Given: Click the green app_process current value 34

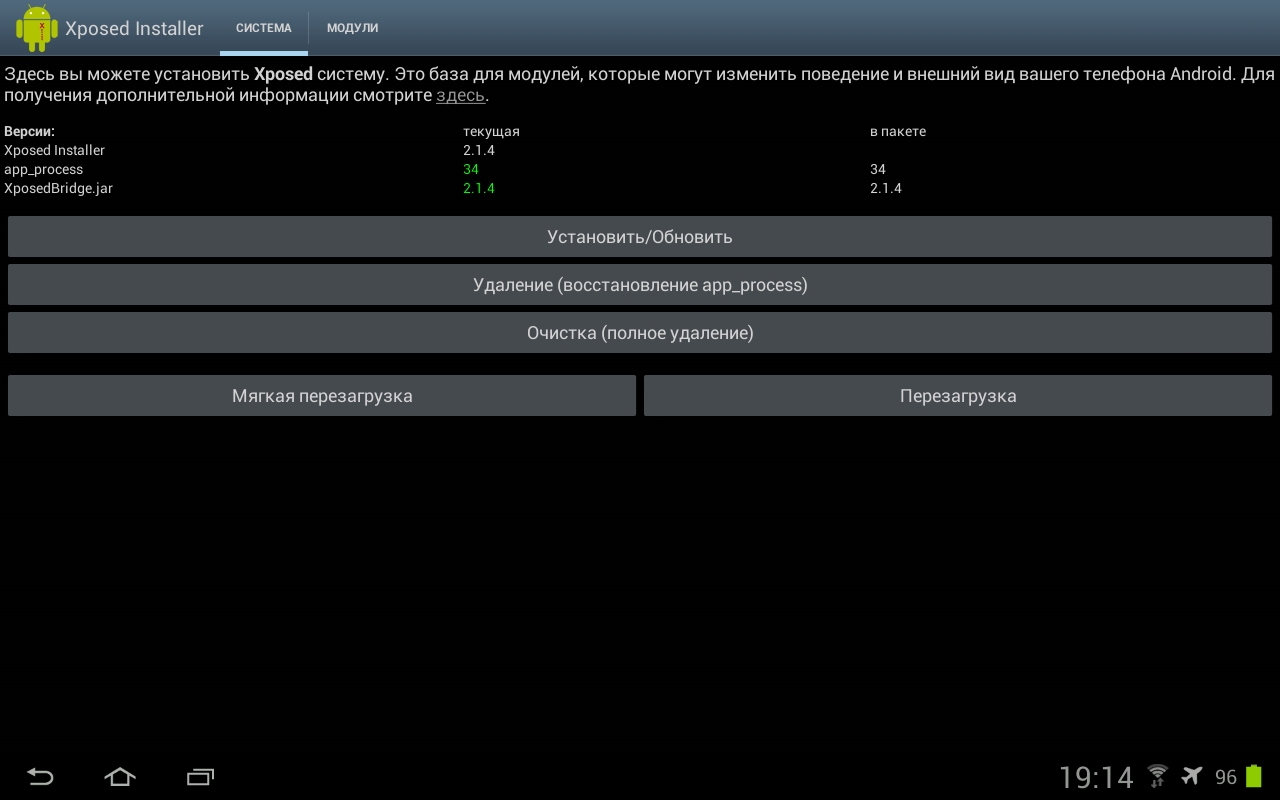Looking at the screenshot, I should pyautogui.click(x=471, y=169).
